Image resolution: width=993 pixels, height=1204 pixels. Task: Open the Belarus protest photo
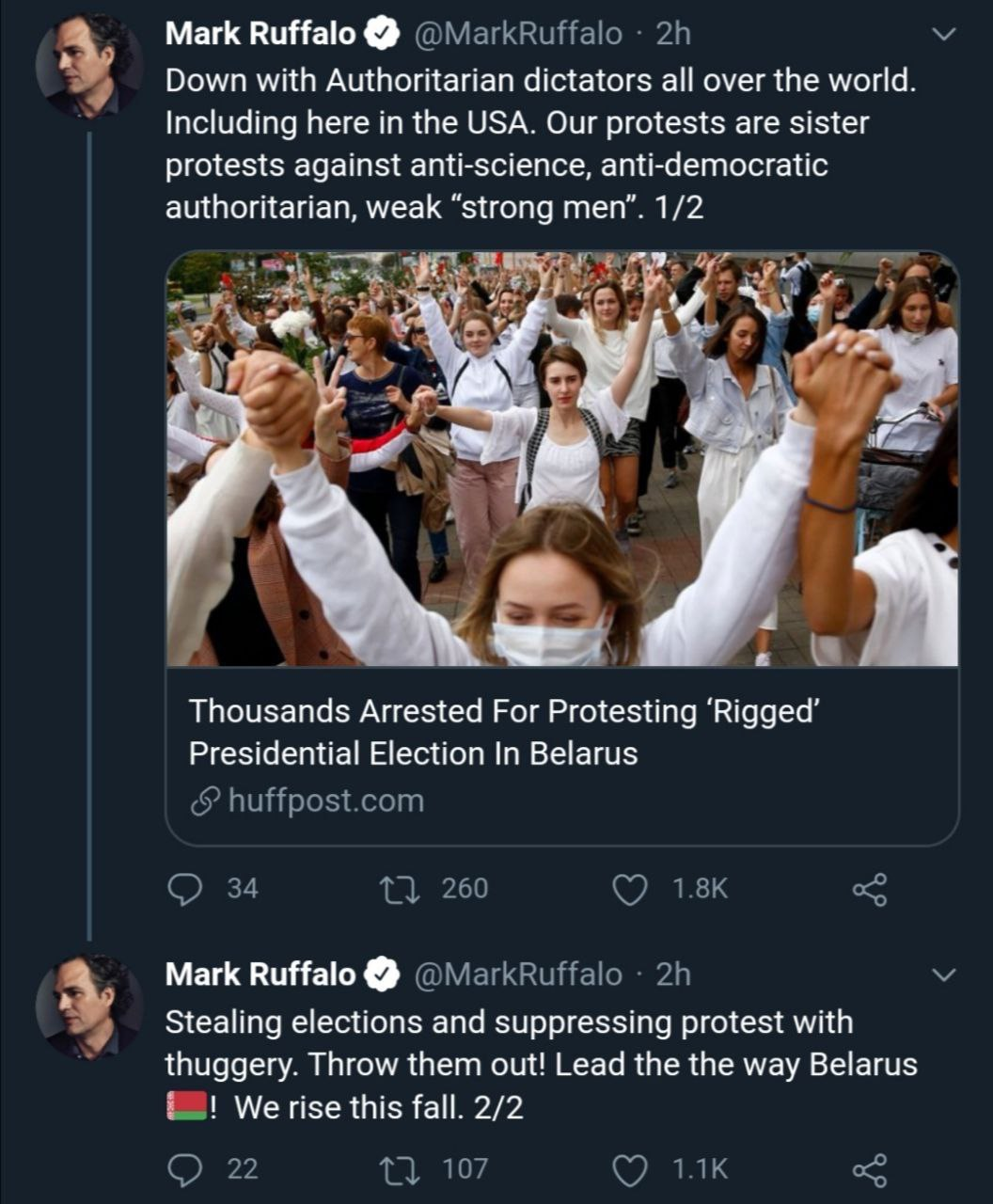click(562, 458)
